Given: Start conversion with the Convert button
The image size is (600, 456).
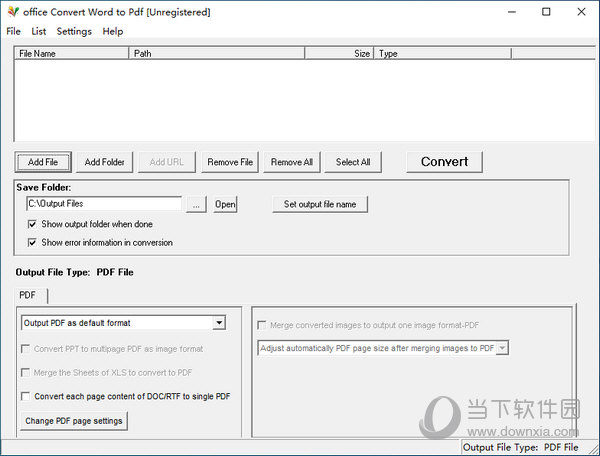Looking at the screenshot, I should 444,162.
